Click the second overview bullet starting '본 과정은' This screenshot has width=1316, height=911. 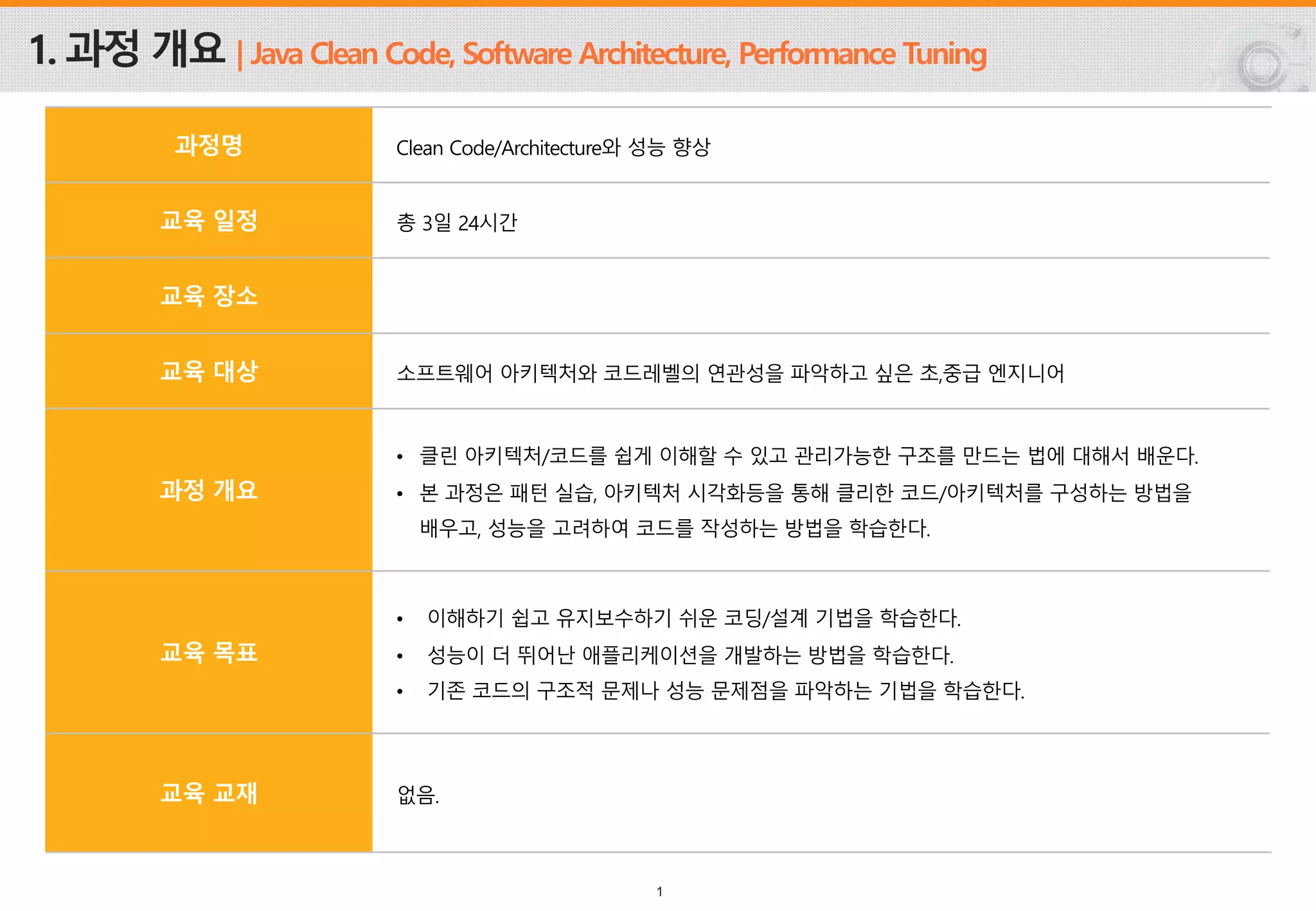pos(805,493)
